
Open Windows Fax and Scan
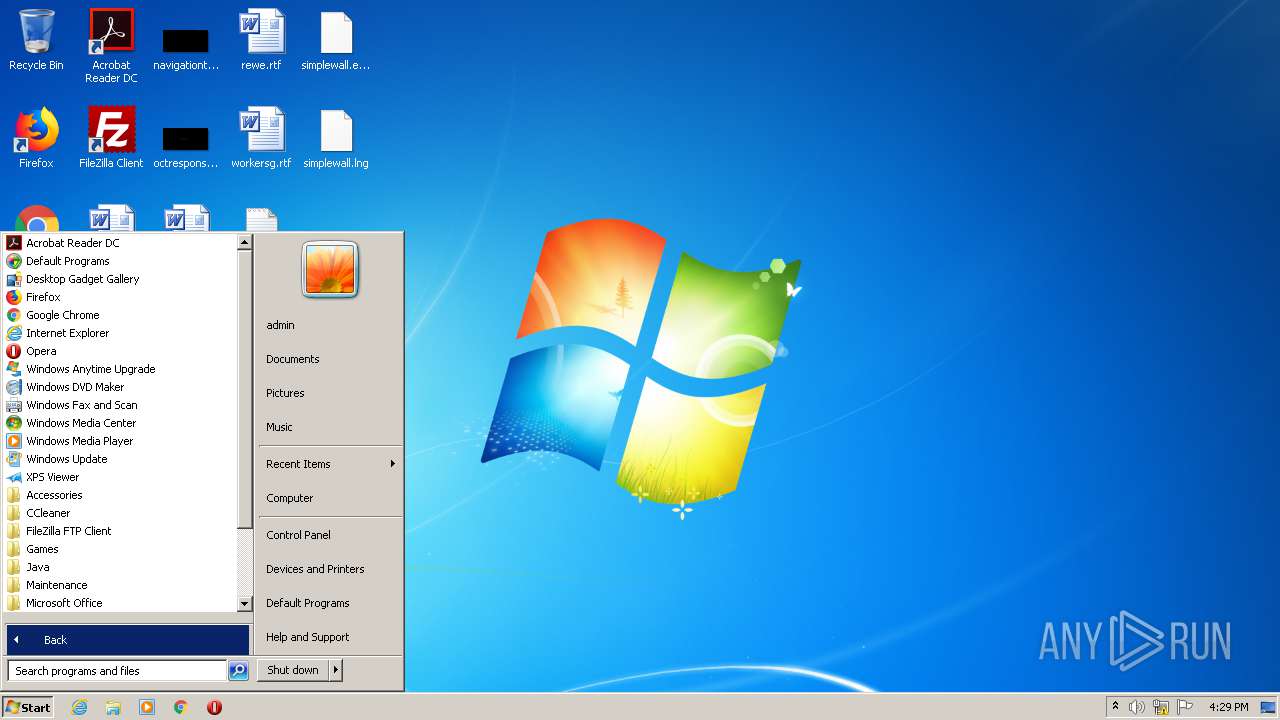point(120,405)
